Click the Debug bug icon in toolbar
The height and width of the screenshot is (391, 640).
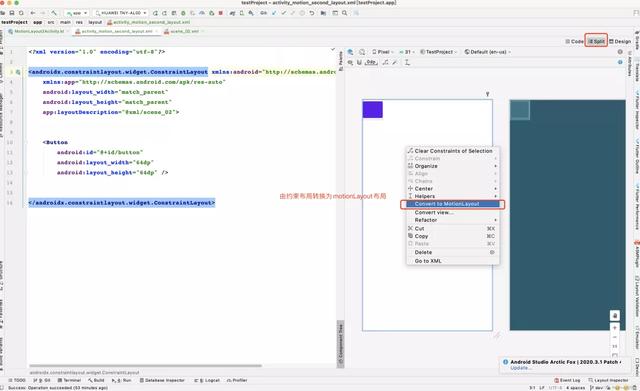pyautogui.click(x=183, y=13)
